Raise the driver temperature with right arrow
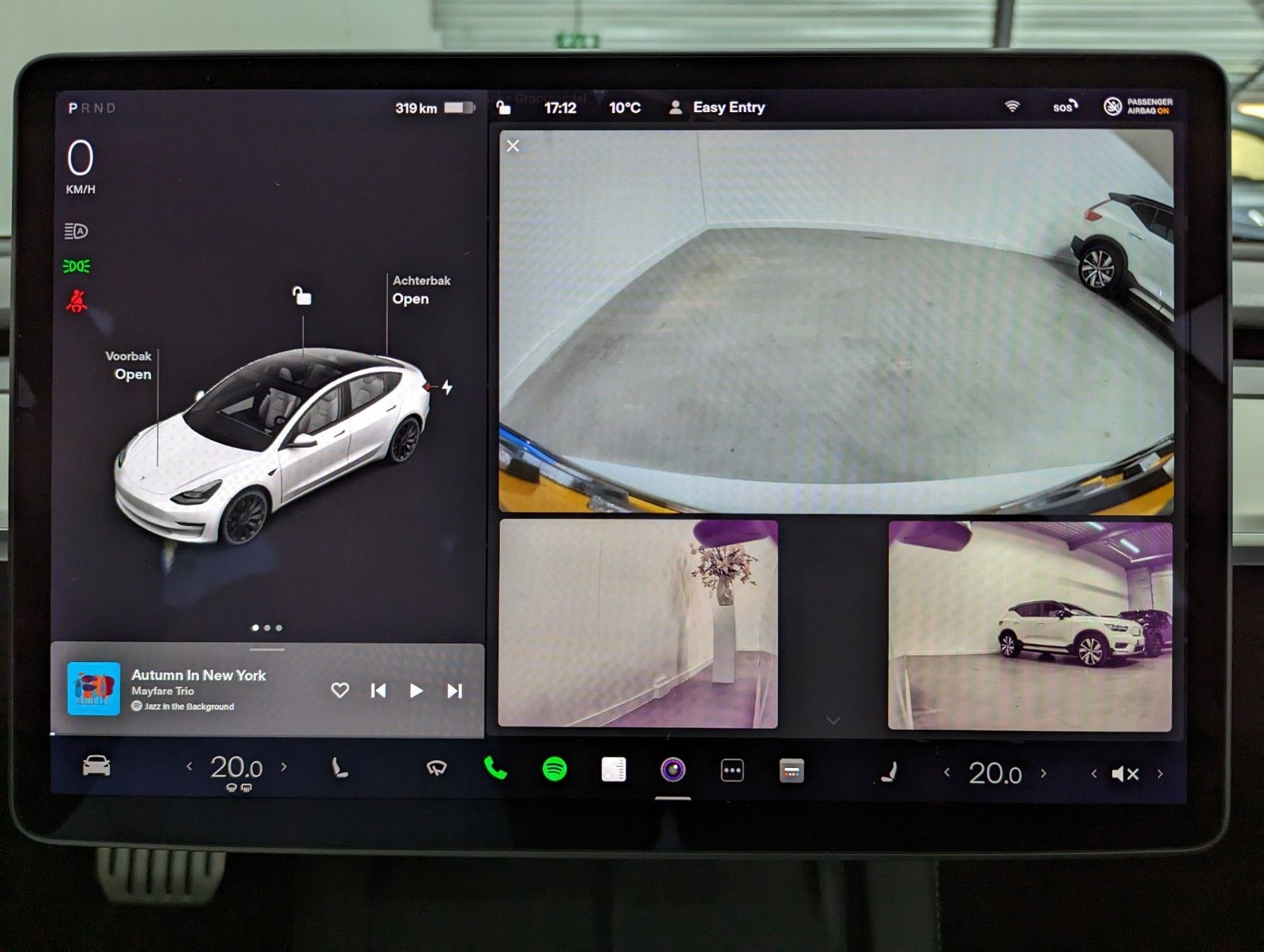The height and width of the screenshot is (952, 1264). pos(284,766)
